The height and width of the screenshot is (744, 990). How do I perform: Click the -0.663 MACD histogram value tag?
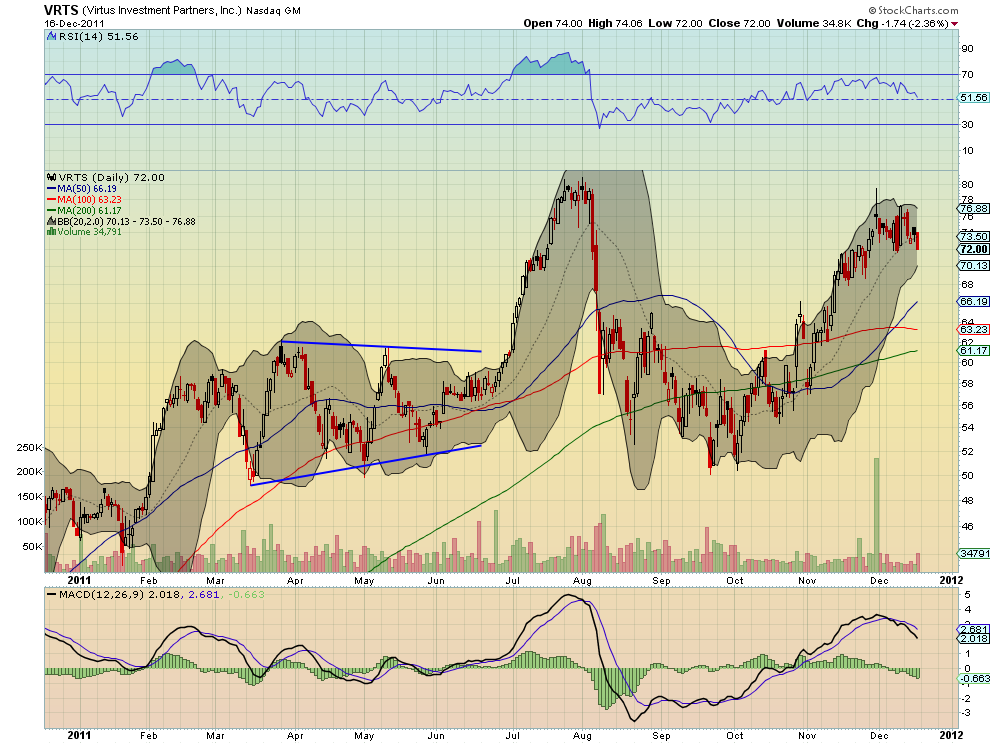click(974, 678)
